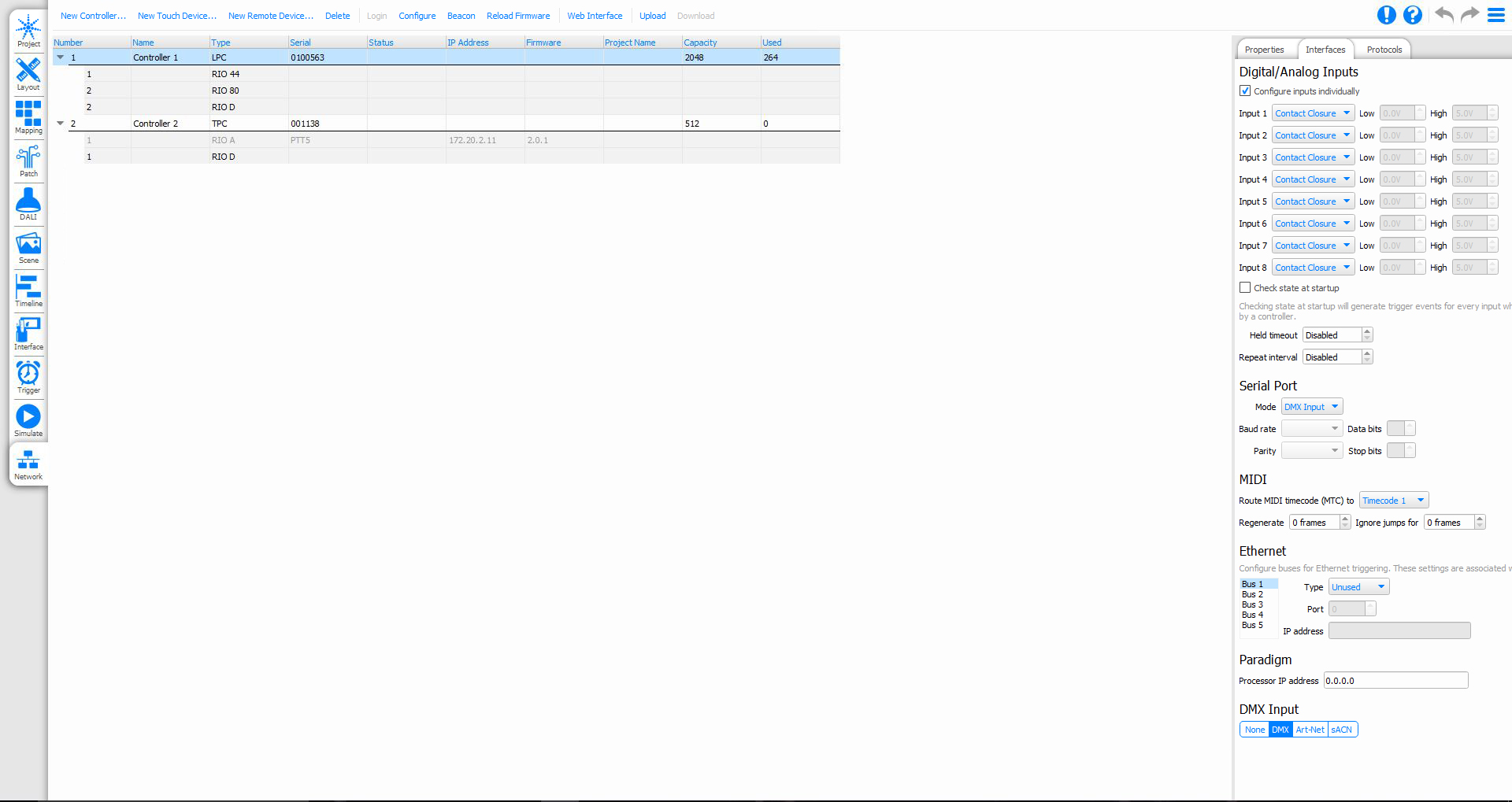Switch to the Properties tab
The height and width of the screenshot is (802, 1512).
(x=1264, y=50)
